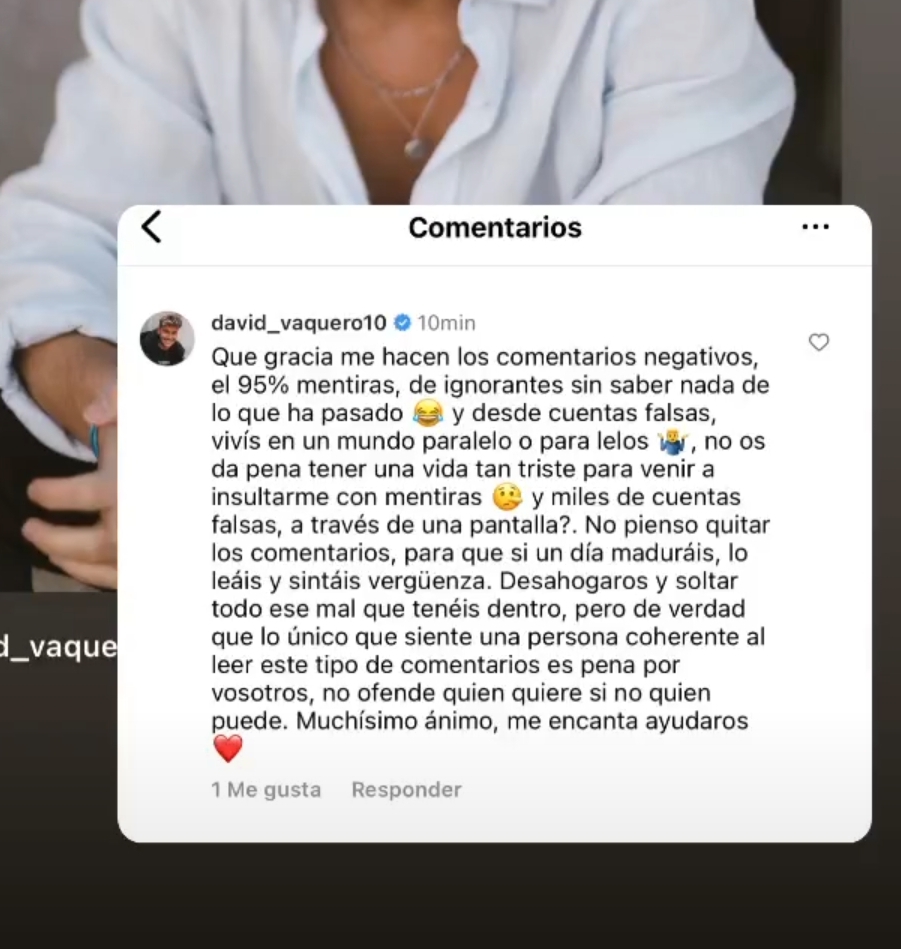Click the blue verified badge
The height and width of the screenshot is (949, 901).
[402, 323]
